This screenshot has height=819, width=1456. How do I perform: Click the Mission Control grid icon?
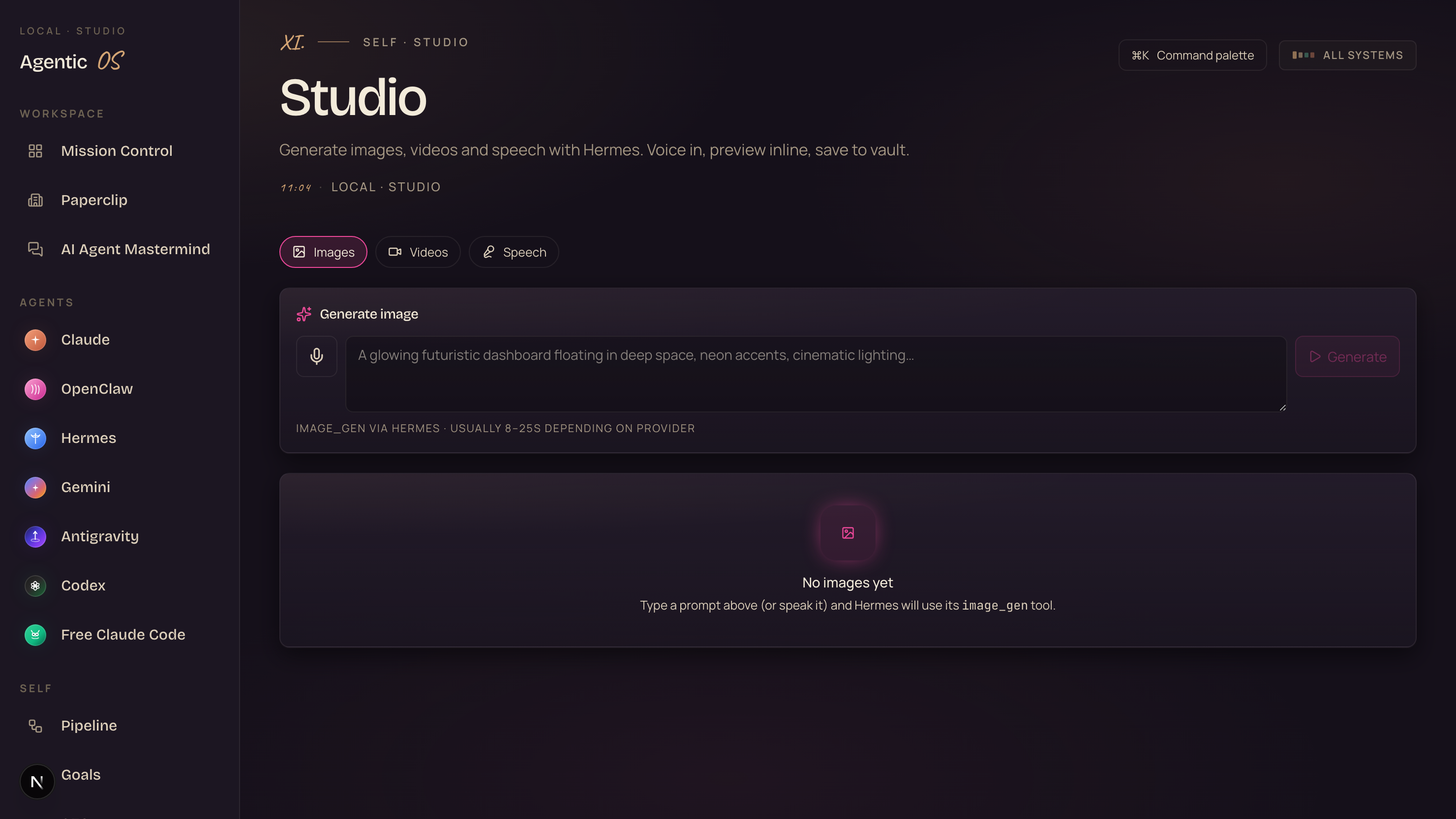35,151
